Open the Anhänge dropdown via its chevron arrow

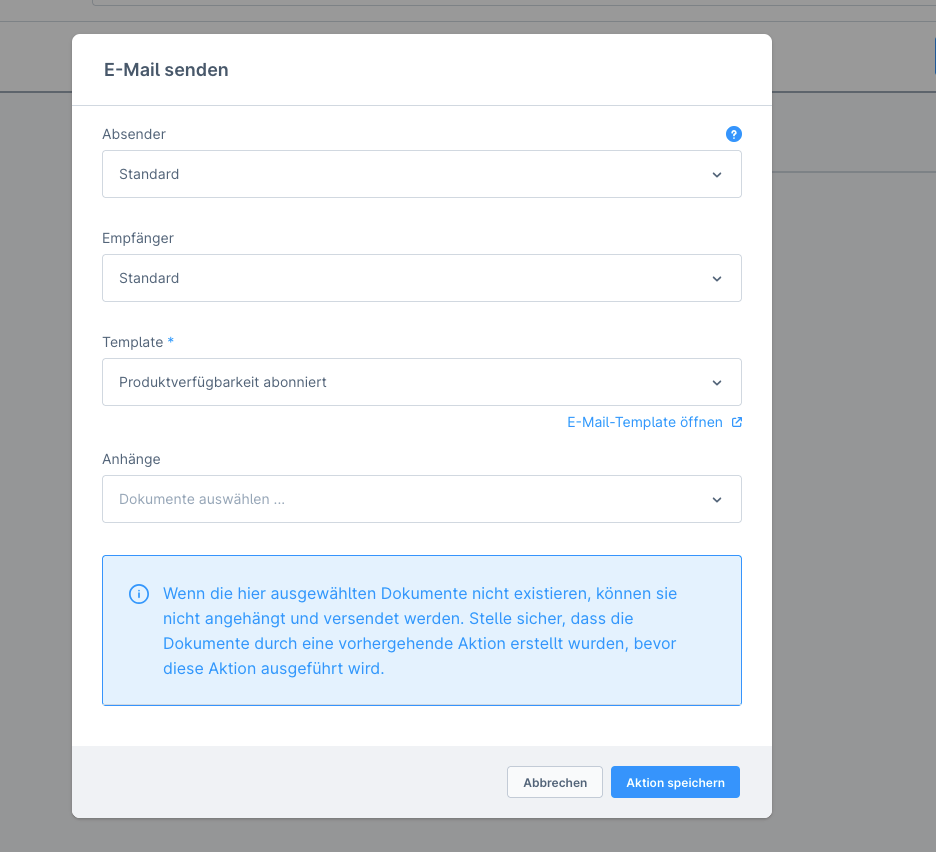pyautogui.click(x=716, y=499)
